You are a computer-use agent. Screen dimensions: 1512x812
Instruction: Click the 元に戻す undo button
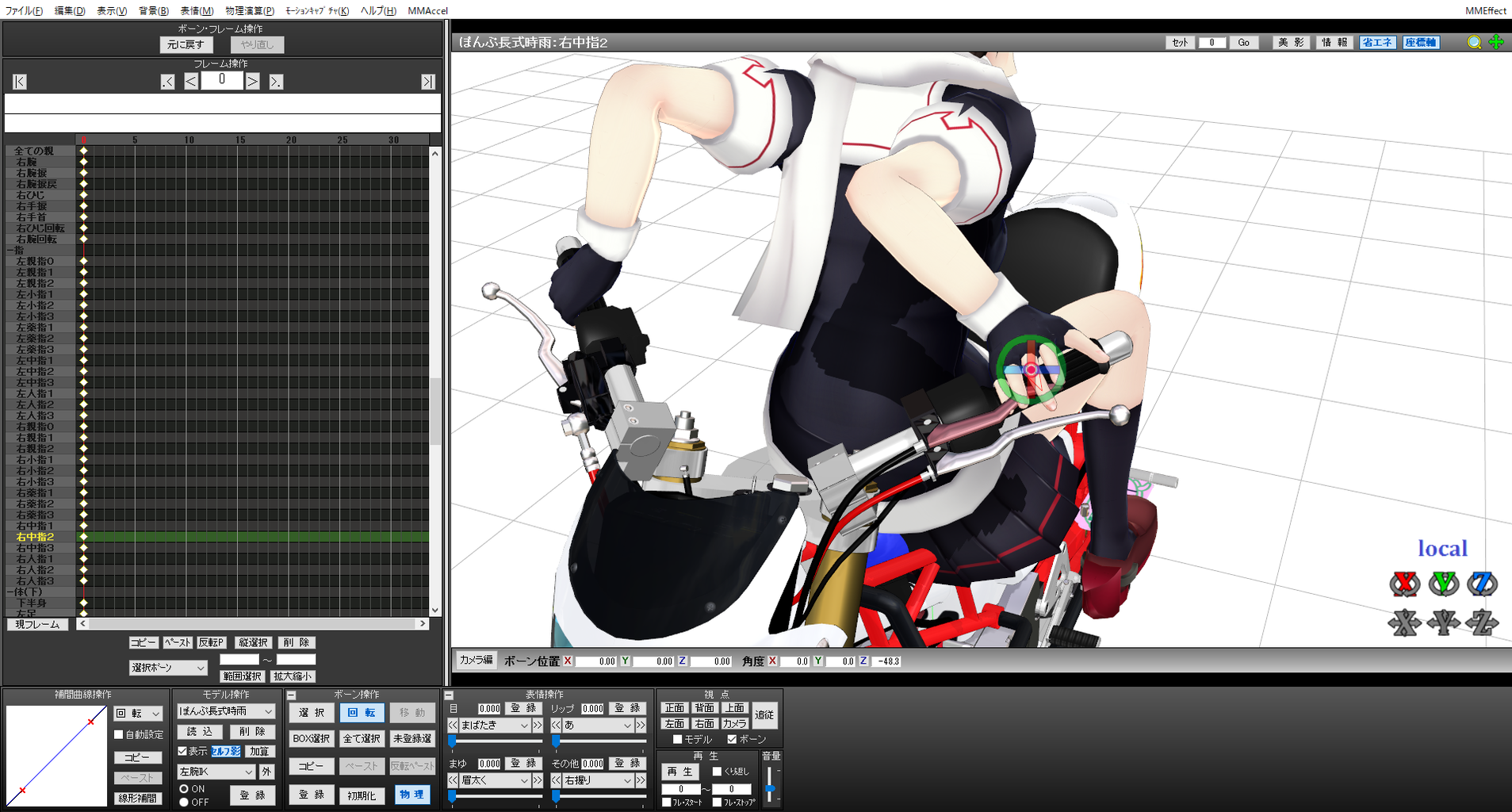186,45
